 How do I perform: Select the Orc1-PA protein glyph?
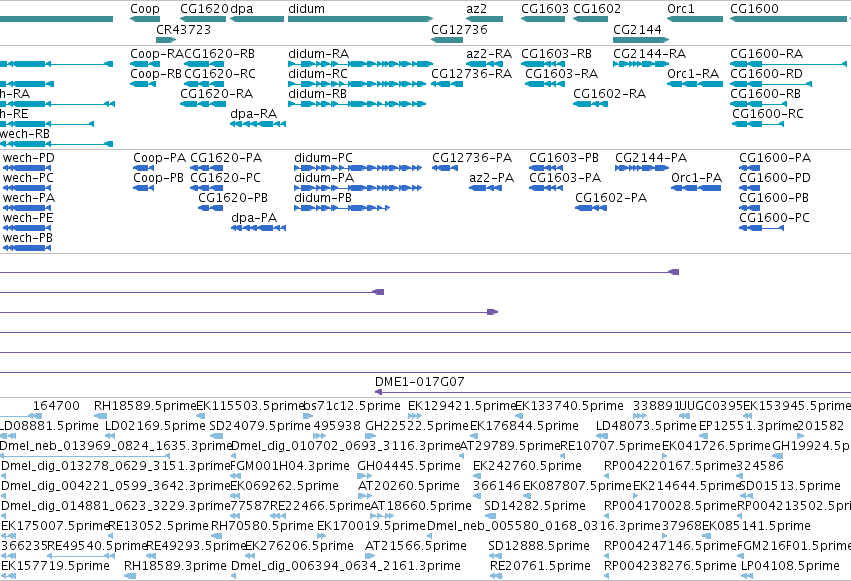[x=696, y=188]
